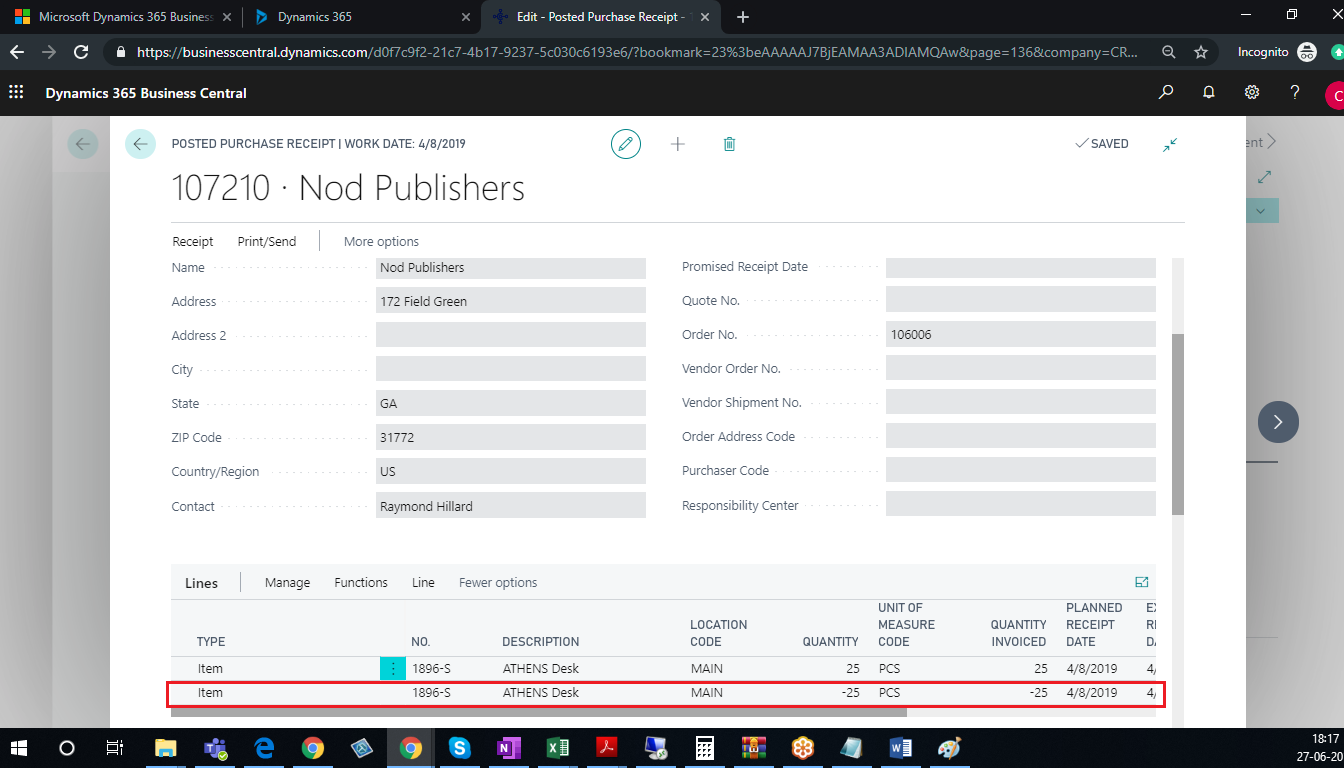Show More options in the receipt action bar
Viewport: 1344px width, 768px height.
(381, 241)
